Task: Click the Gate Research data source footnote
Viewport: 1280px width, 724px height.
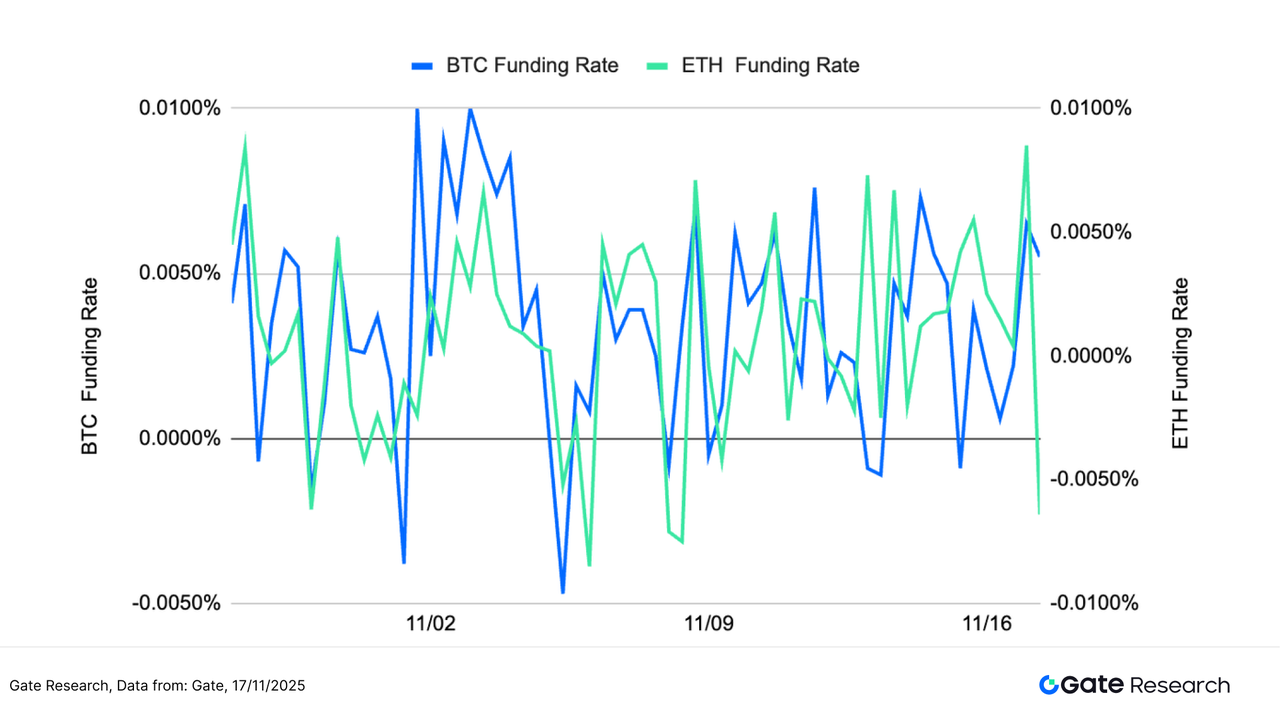Action: (x=157, y=686)
